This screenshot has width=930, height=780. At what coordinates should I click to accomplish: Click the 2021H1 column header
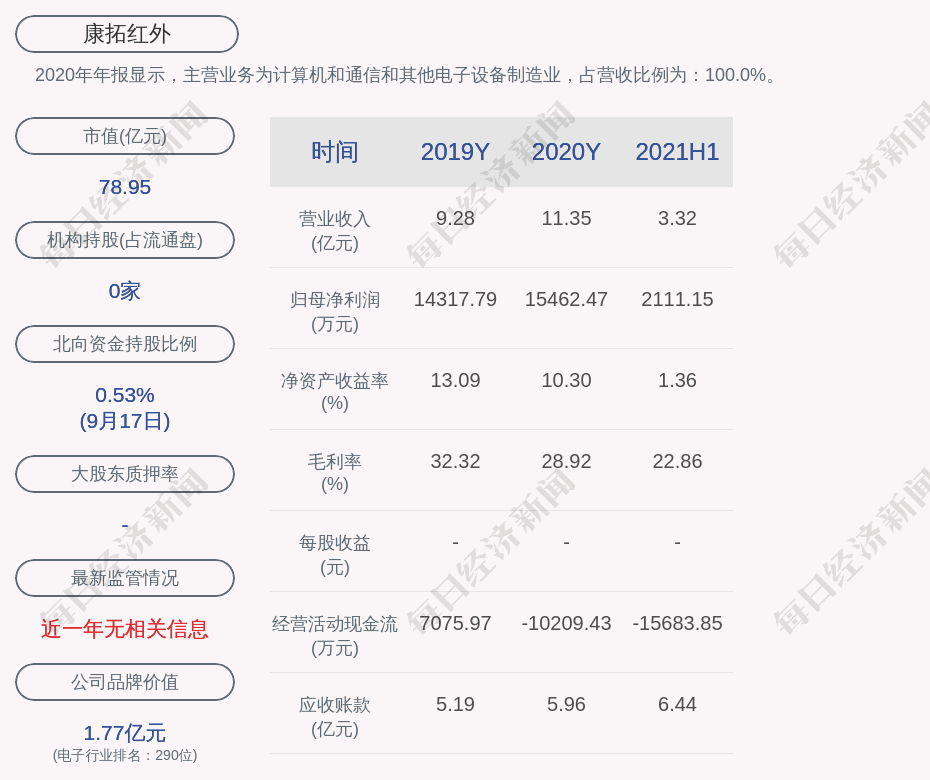[677, 152]
